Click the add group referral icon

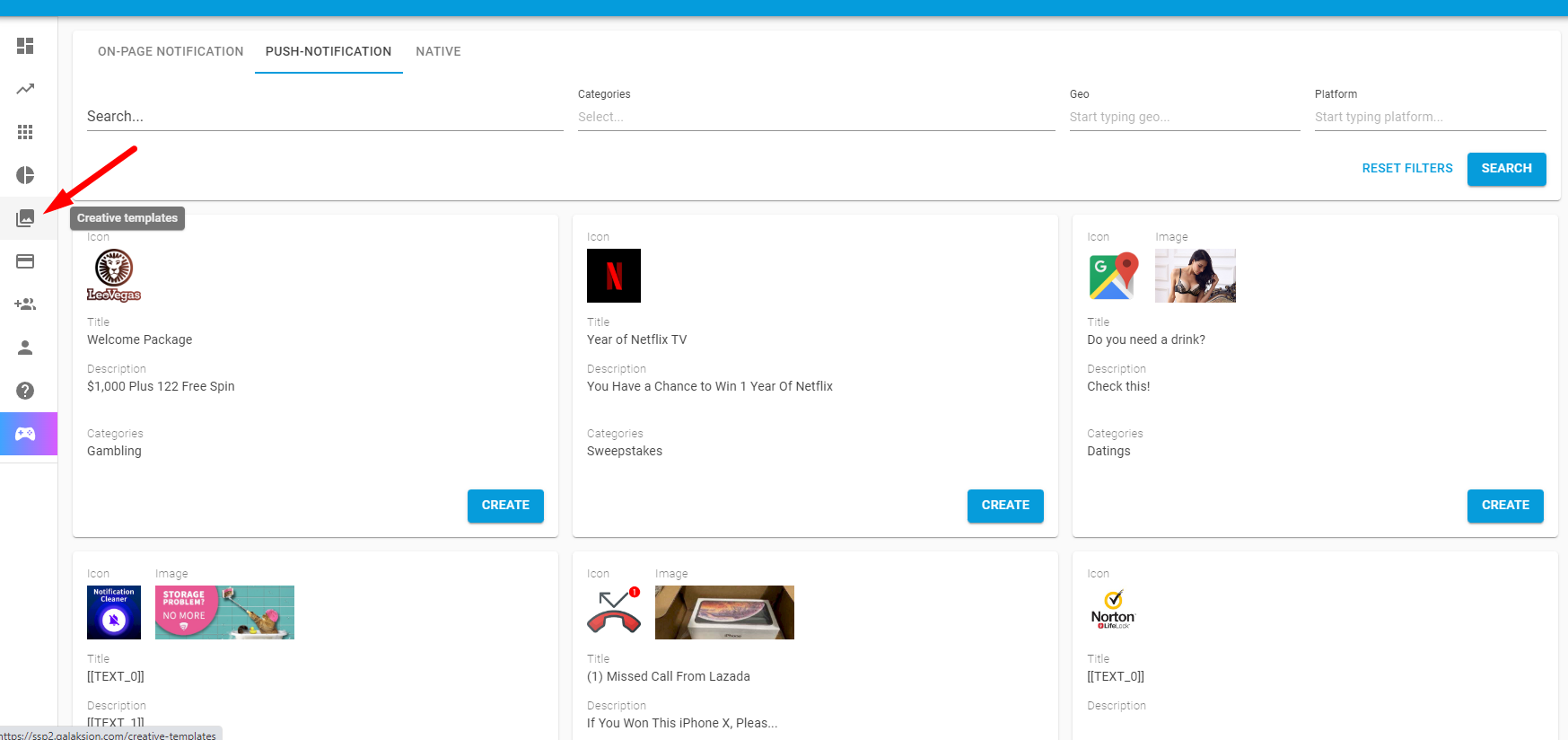point(25,304)
